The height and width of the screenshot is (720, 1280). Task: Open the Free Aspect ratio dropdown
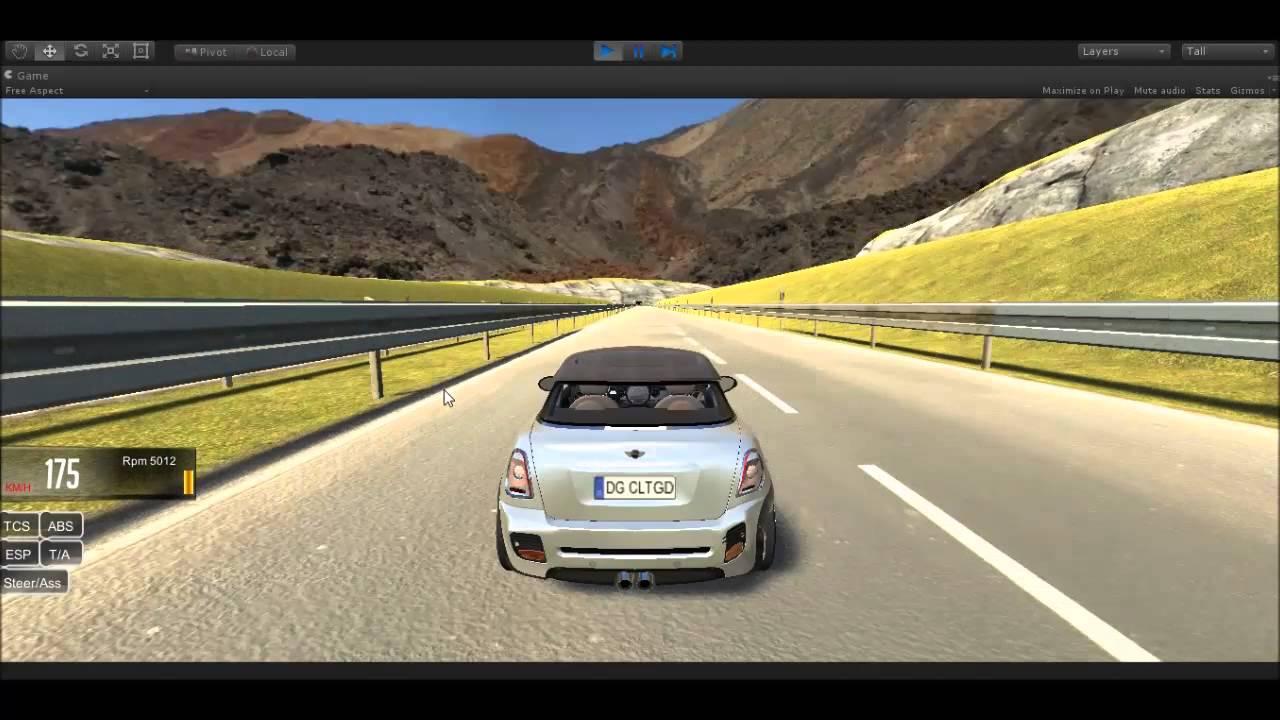[x=76, y=91]
